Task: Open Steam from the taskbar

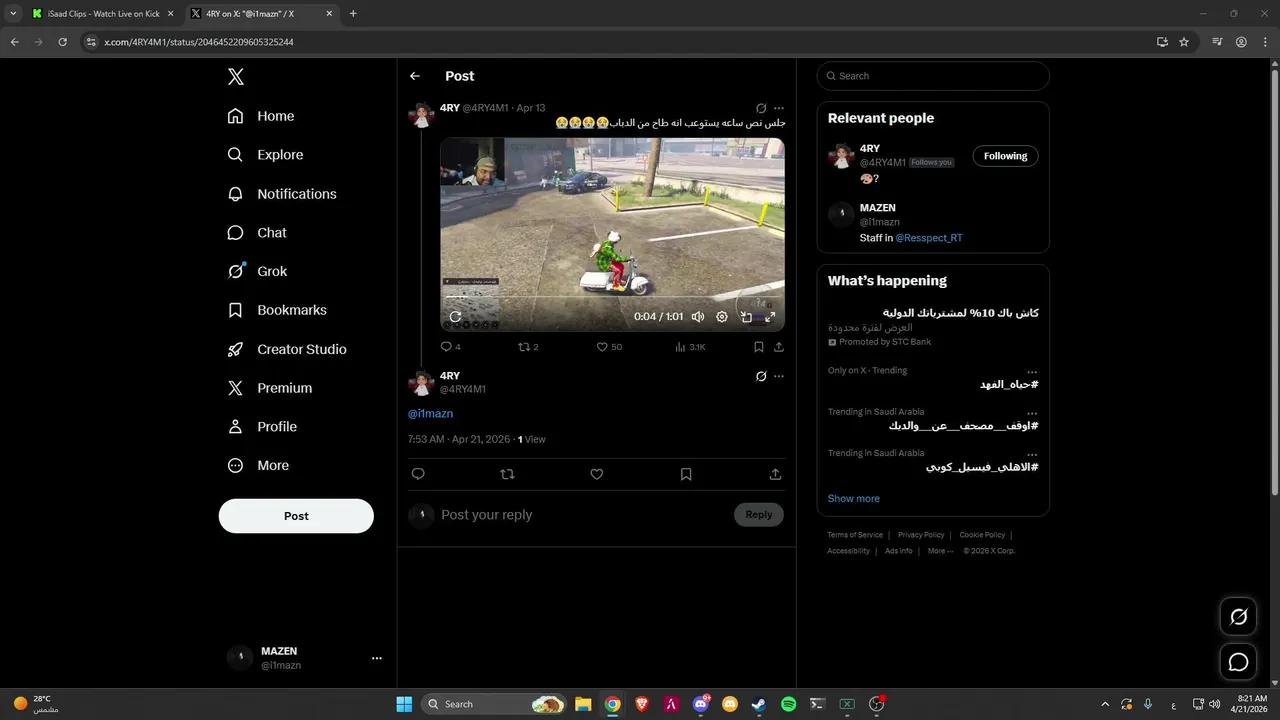Action: (x=759, y=704)
